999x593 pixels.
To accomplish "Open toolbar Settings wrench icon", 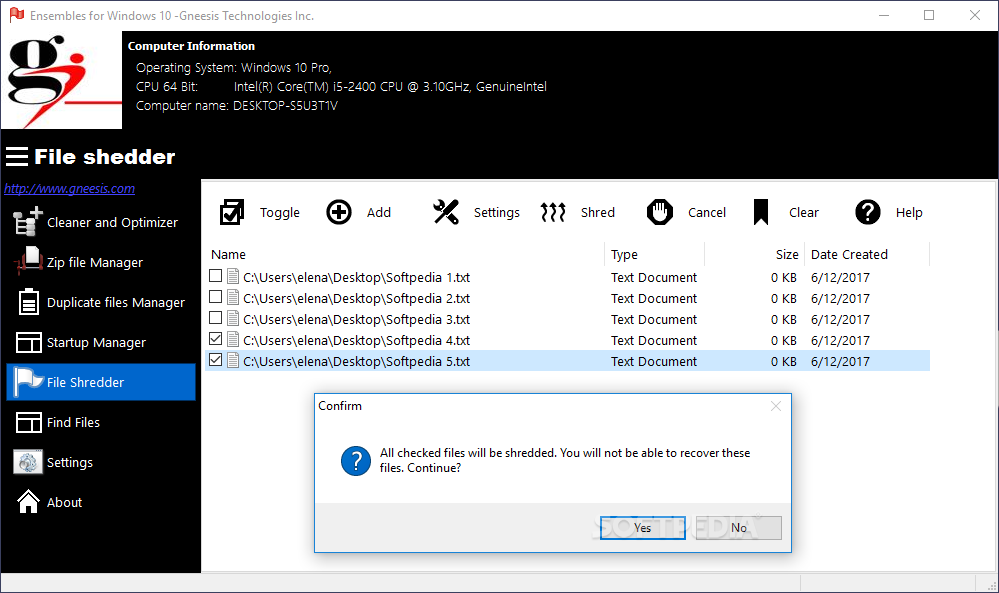I will tap(446, 212).
